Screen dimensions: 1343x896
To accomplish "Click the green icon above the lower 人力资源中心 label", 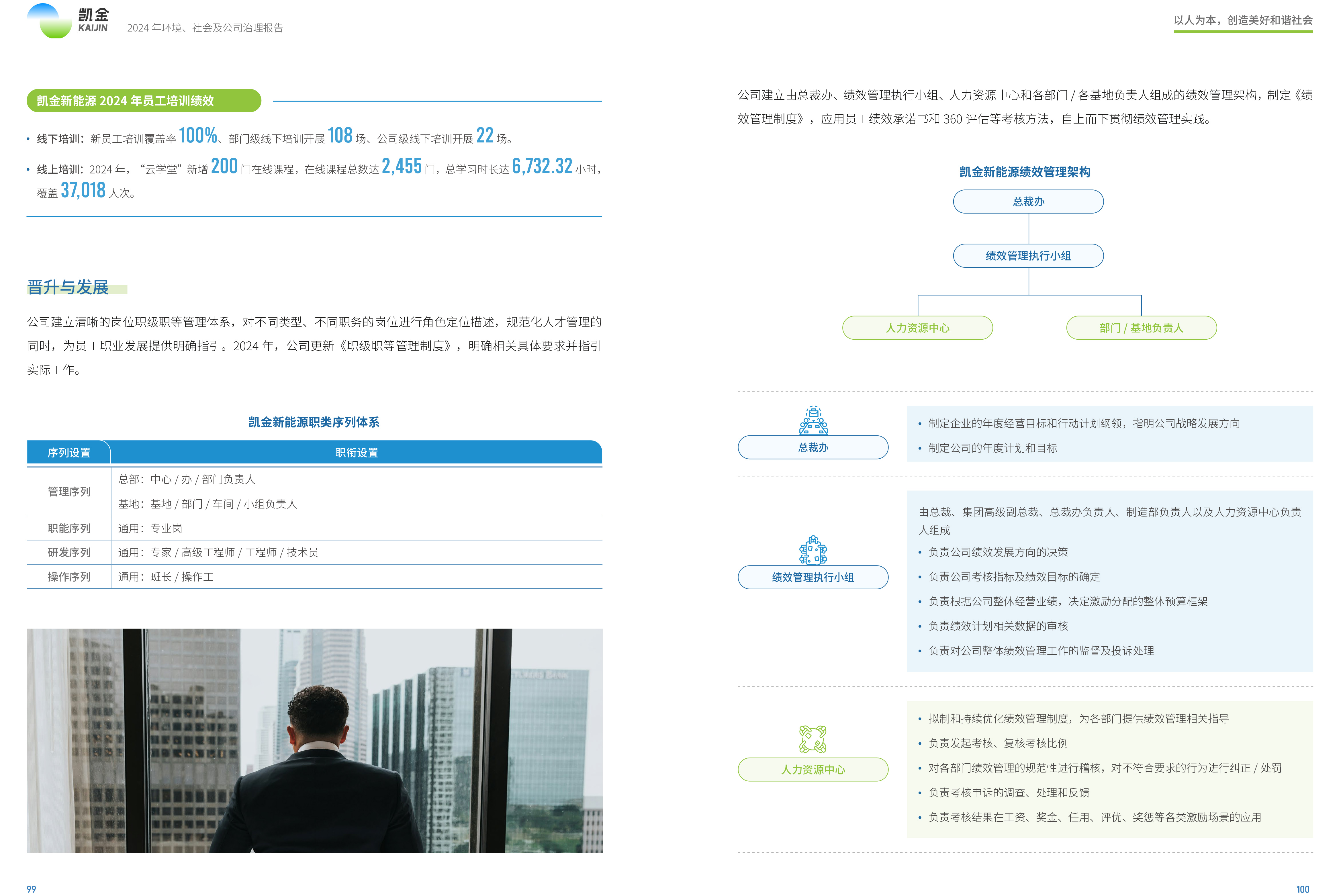I will [812, 739].
